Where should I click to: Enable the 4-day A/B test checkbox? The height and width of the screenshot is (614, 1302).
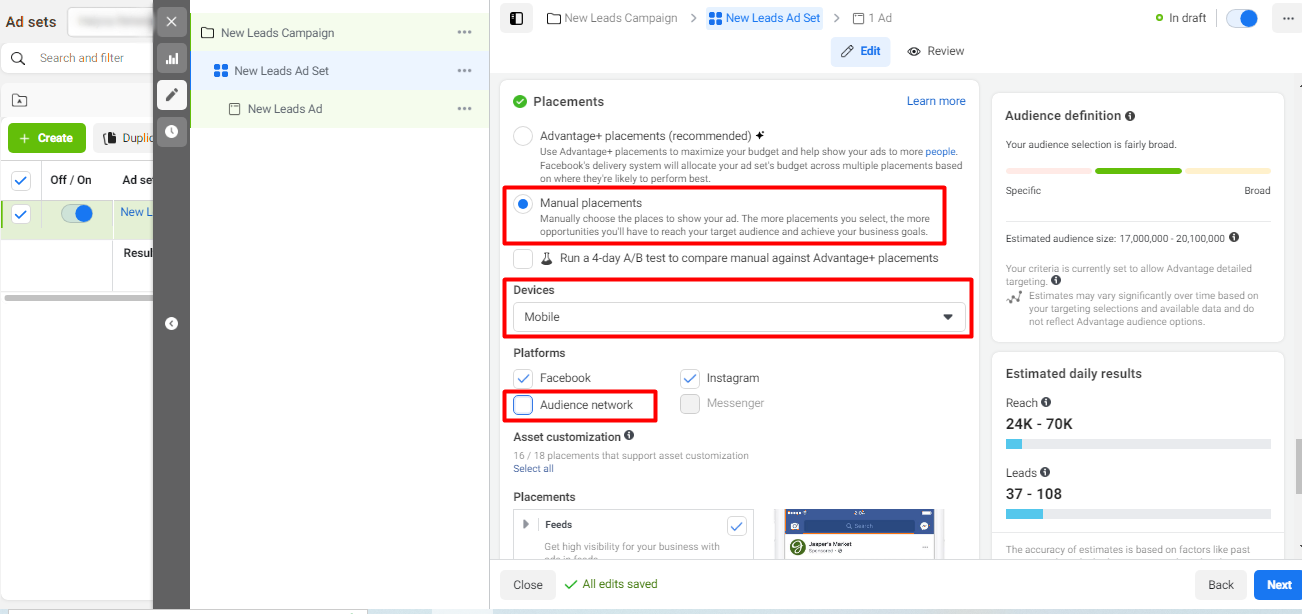click(523, 258)
